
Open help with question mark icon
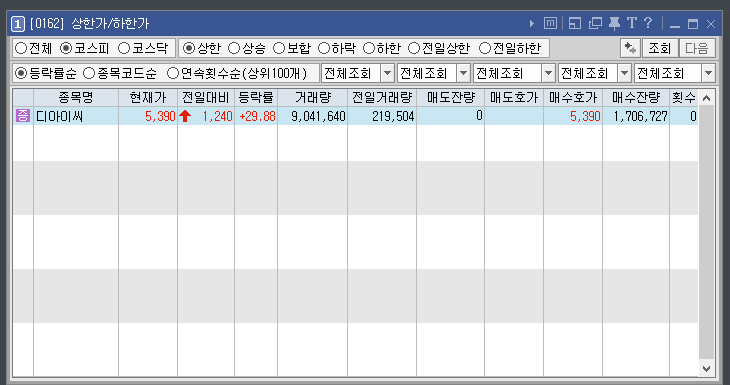648,23
